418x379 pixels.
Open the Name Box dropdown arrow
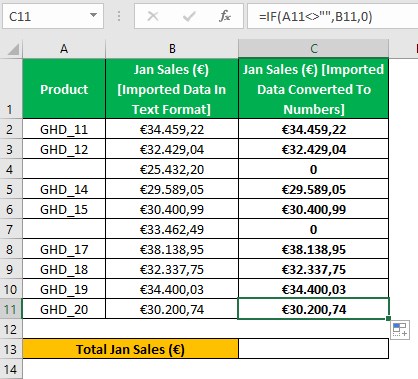(94, 15)
